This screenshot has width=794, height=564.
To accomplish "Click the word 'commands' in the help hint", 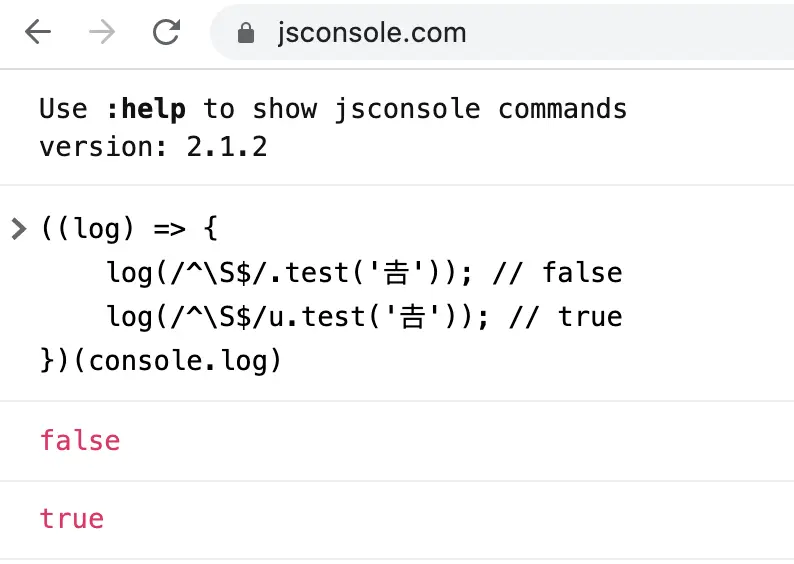I will click(563, 109).
